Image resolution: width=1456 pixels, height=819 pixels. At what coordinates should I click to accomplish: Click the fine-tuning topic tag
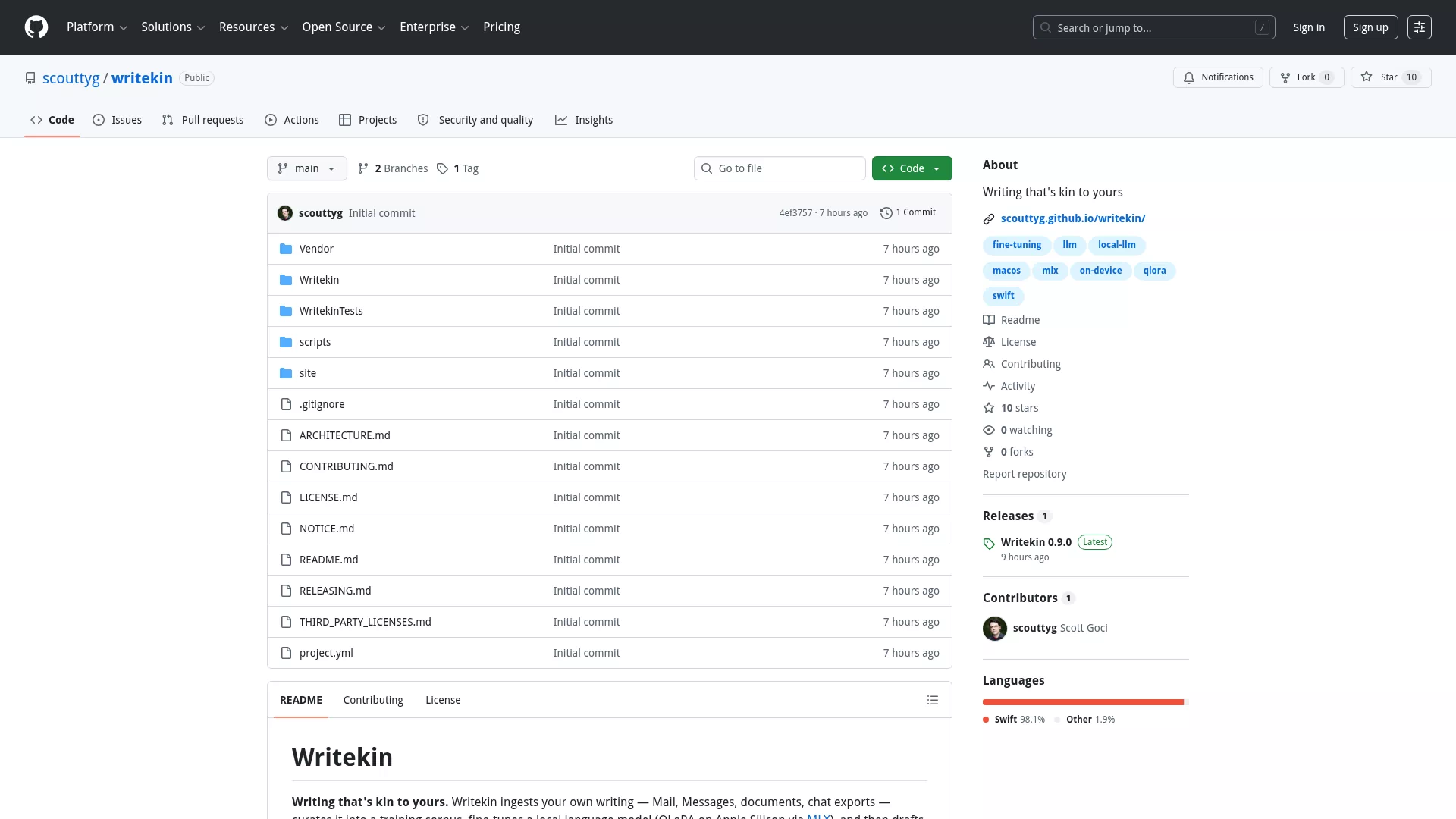[x=1017, y=245]
